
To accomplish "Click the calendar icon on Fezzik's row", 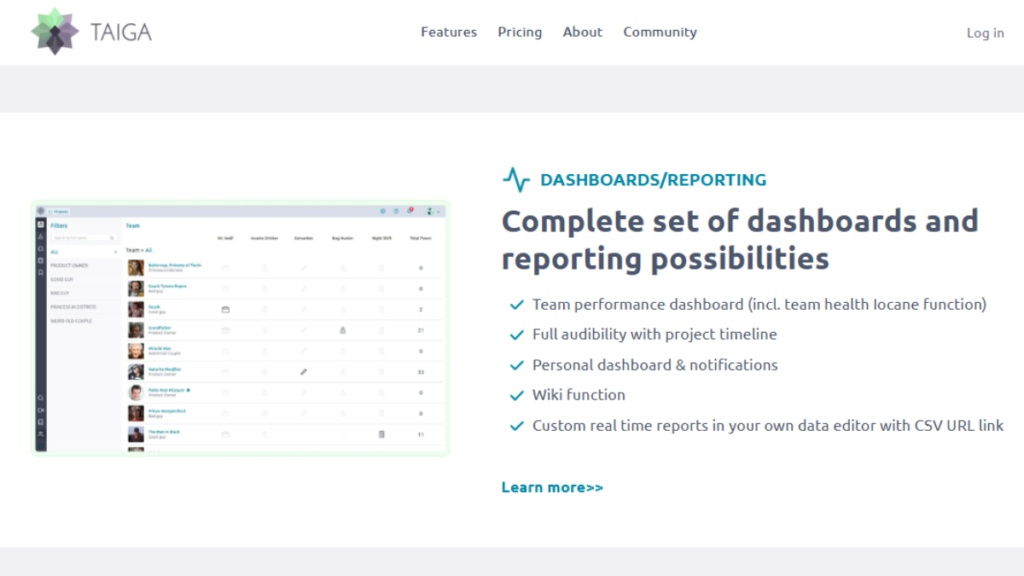I will pyautogui.click(x=226, y=309).
